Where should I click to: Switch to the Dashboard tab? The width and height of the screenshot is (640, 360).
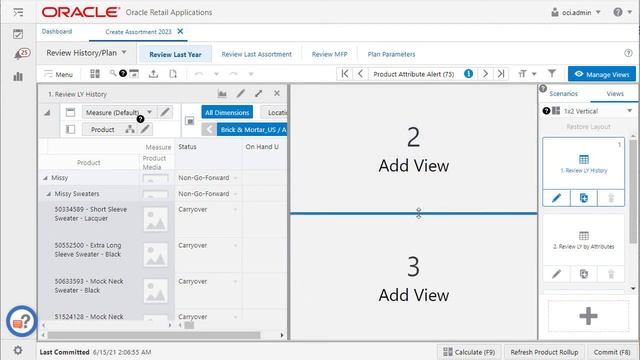(x=57, y=31)
